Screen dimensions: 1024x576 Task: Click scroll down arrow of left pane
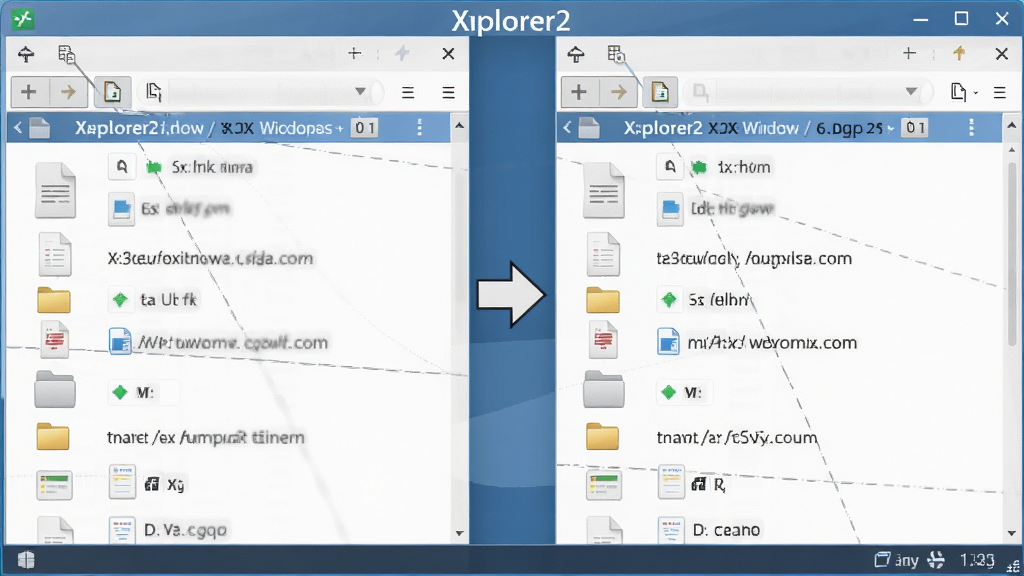click(459, 533)
